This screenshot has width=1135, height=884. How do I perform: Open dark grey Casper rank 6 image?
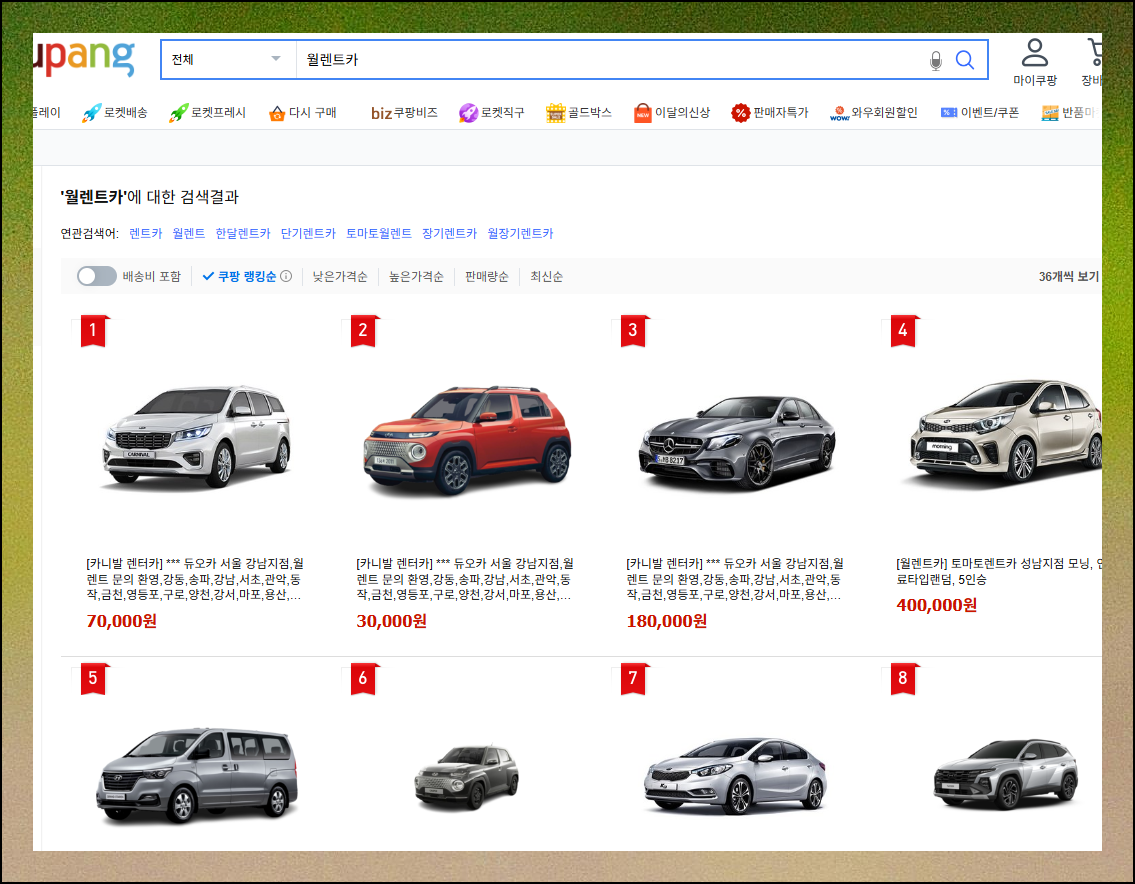point(467,777)
